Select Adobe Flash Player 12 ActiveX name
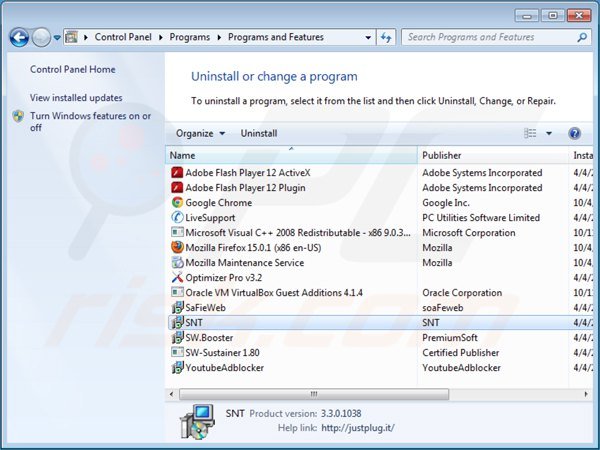The image size is (600, 450). 248,173
